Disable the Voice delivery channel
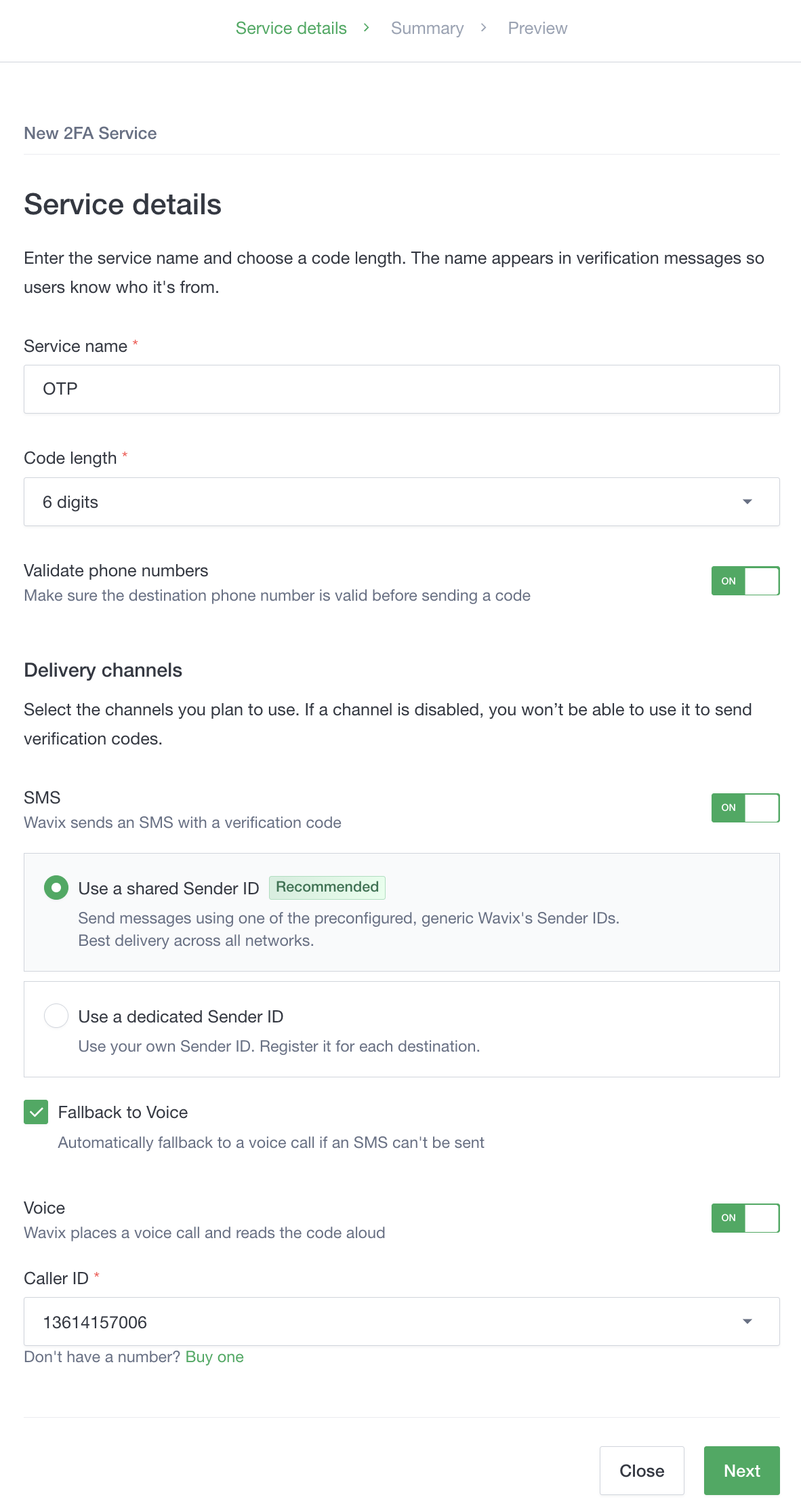Image resolution: width=801 pixels, height=1512 pixels. tap(745, 1218)
